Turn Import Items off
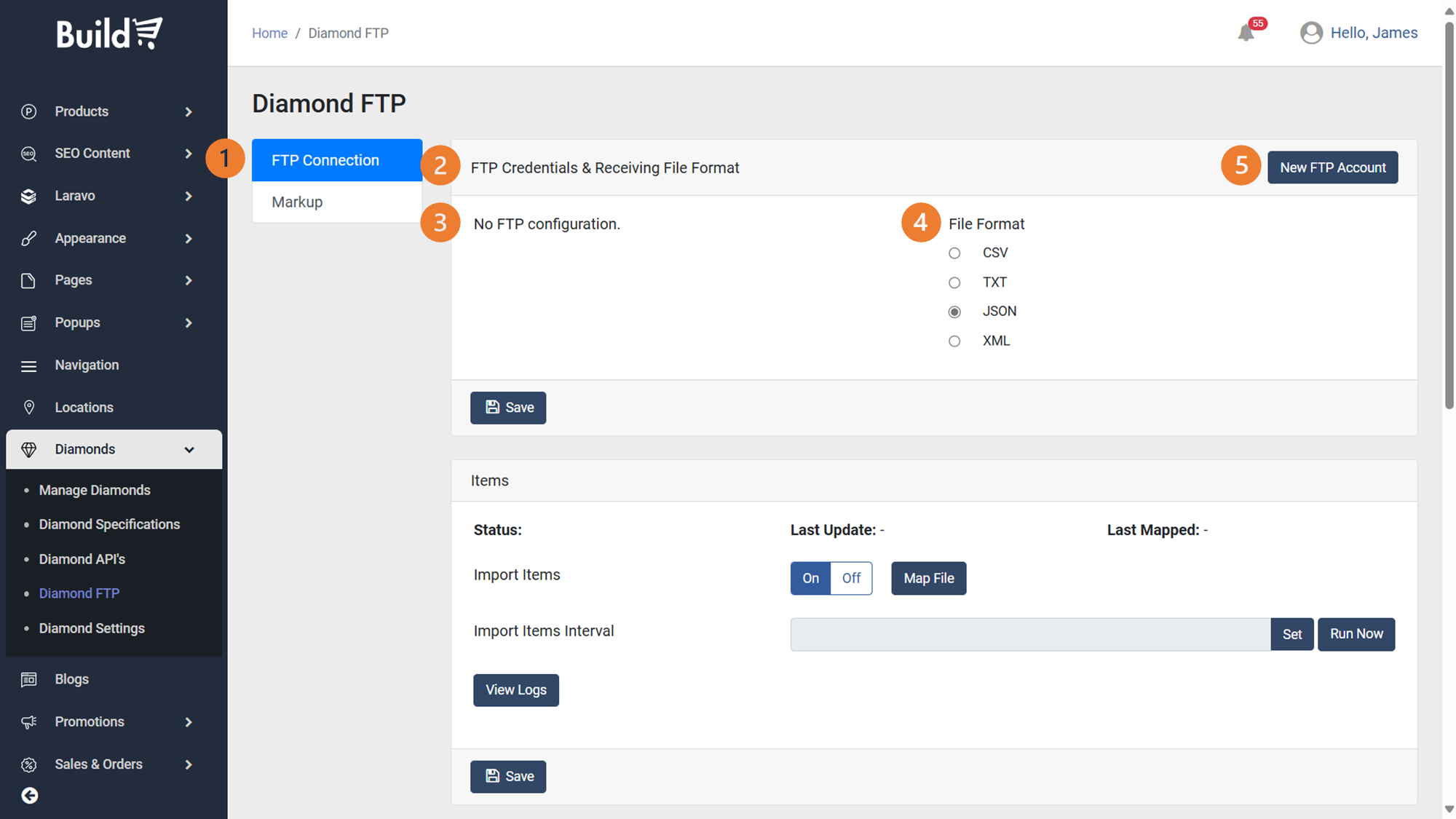This screenshot has height=819, width=1456. 851,578
